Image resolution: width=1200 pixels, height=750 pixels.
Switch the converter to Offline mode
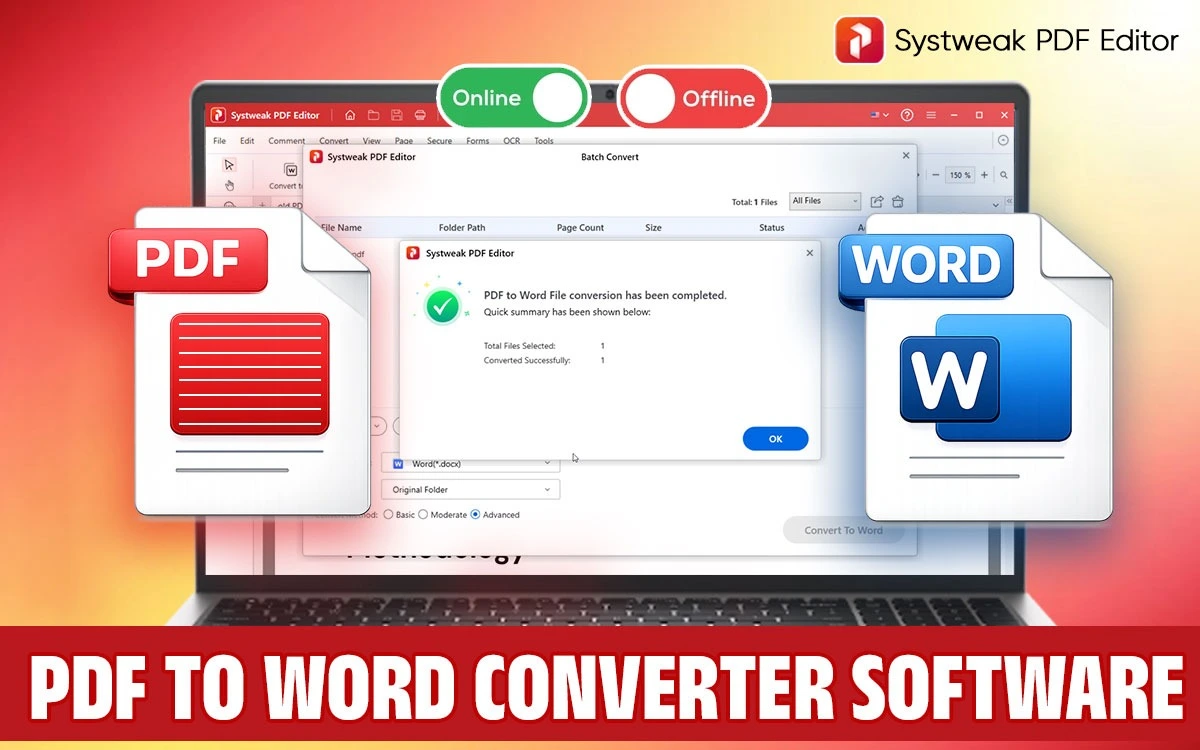point(694,99)
